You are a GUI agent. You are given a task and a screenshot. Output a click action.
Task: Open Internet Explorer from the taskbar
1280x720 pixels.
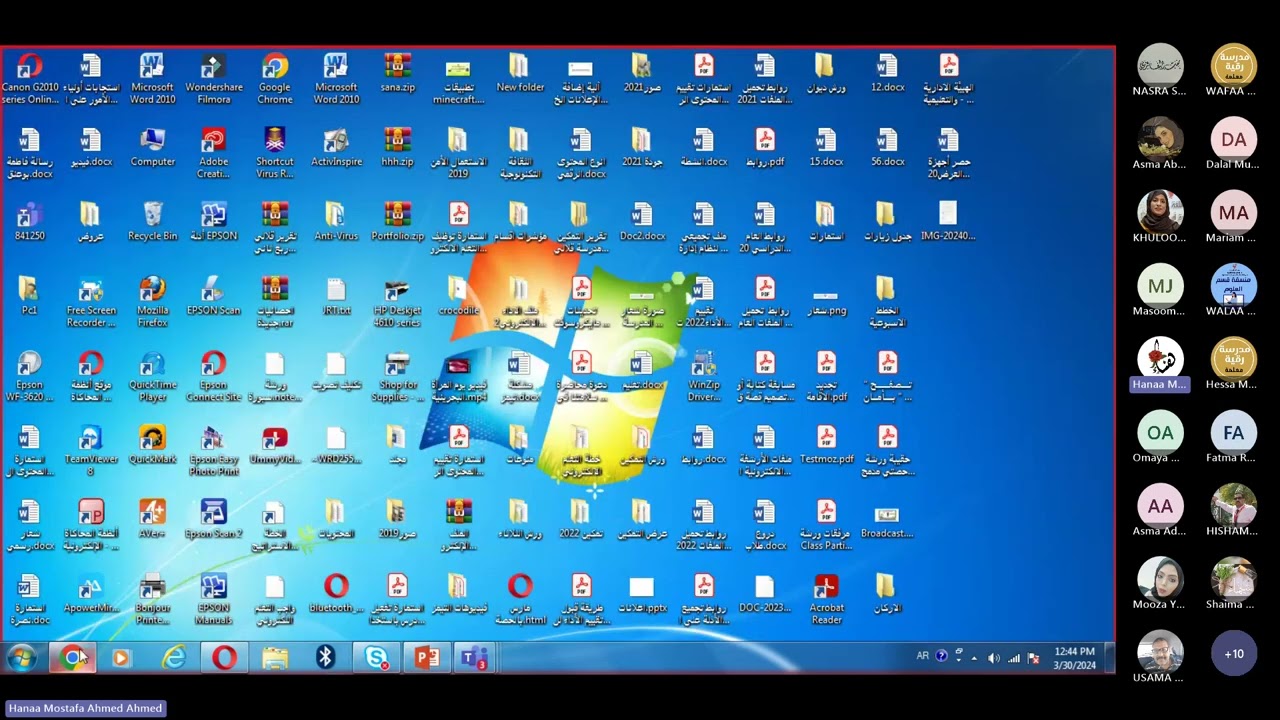pos(174,657)
